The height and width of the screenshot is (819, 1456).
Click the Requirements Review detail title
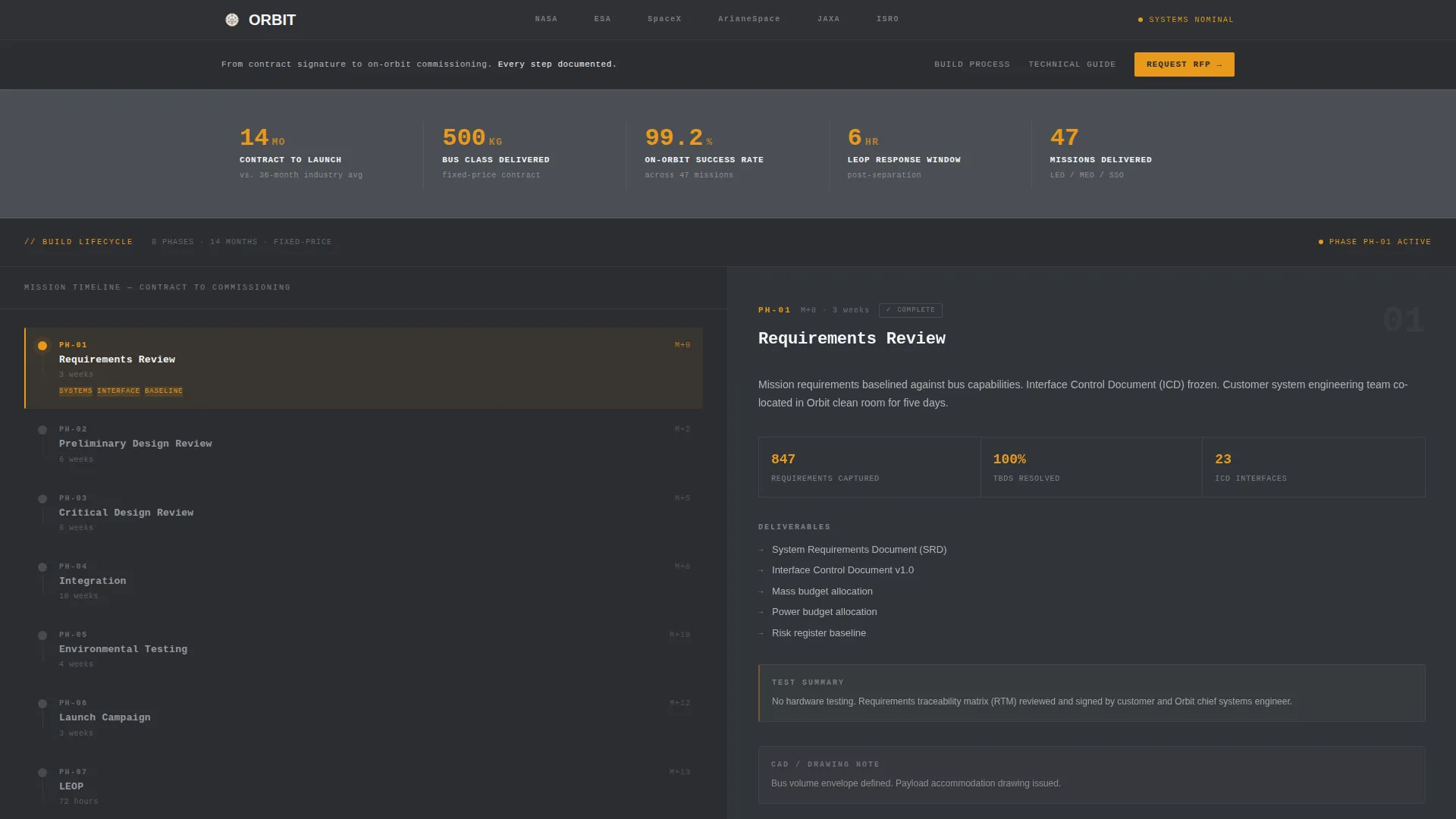852,339
